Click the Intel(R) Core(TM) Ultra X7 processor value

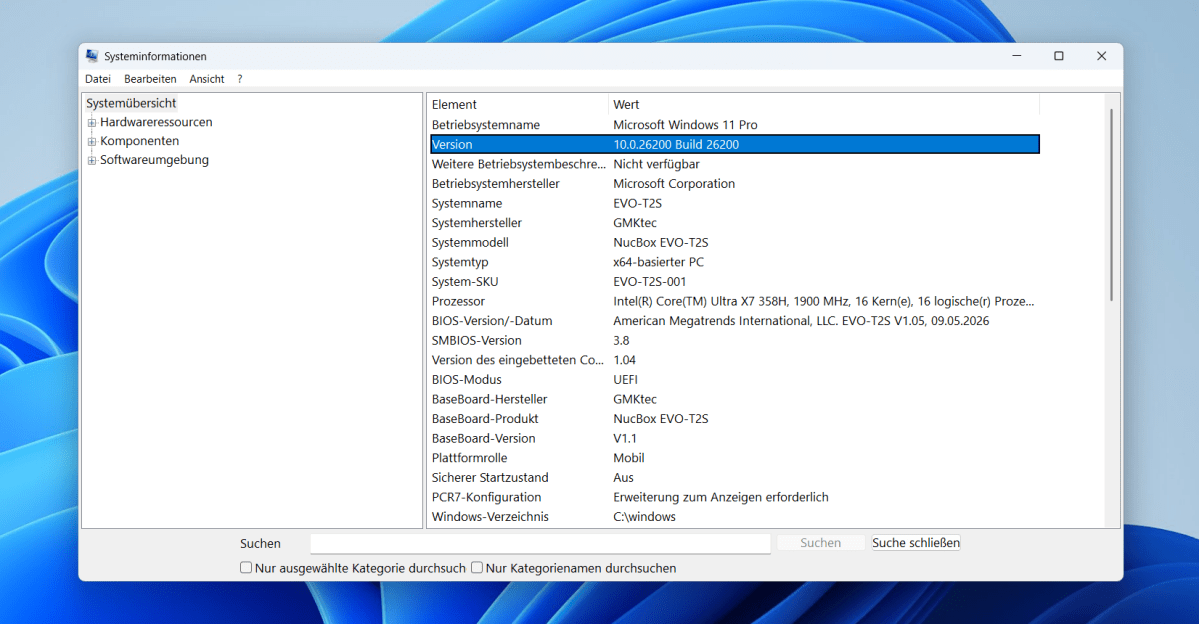pyautogui.click(x=824, y=301)
